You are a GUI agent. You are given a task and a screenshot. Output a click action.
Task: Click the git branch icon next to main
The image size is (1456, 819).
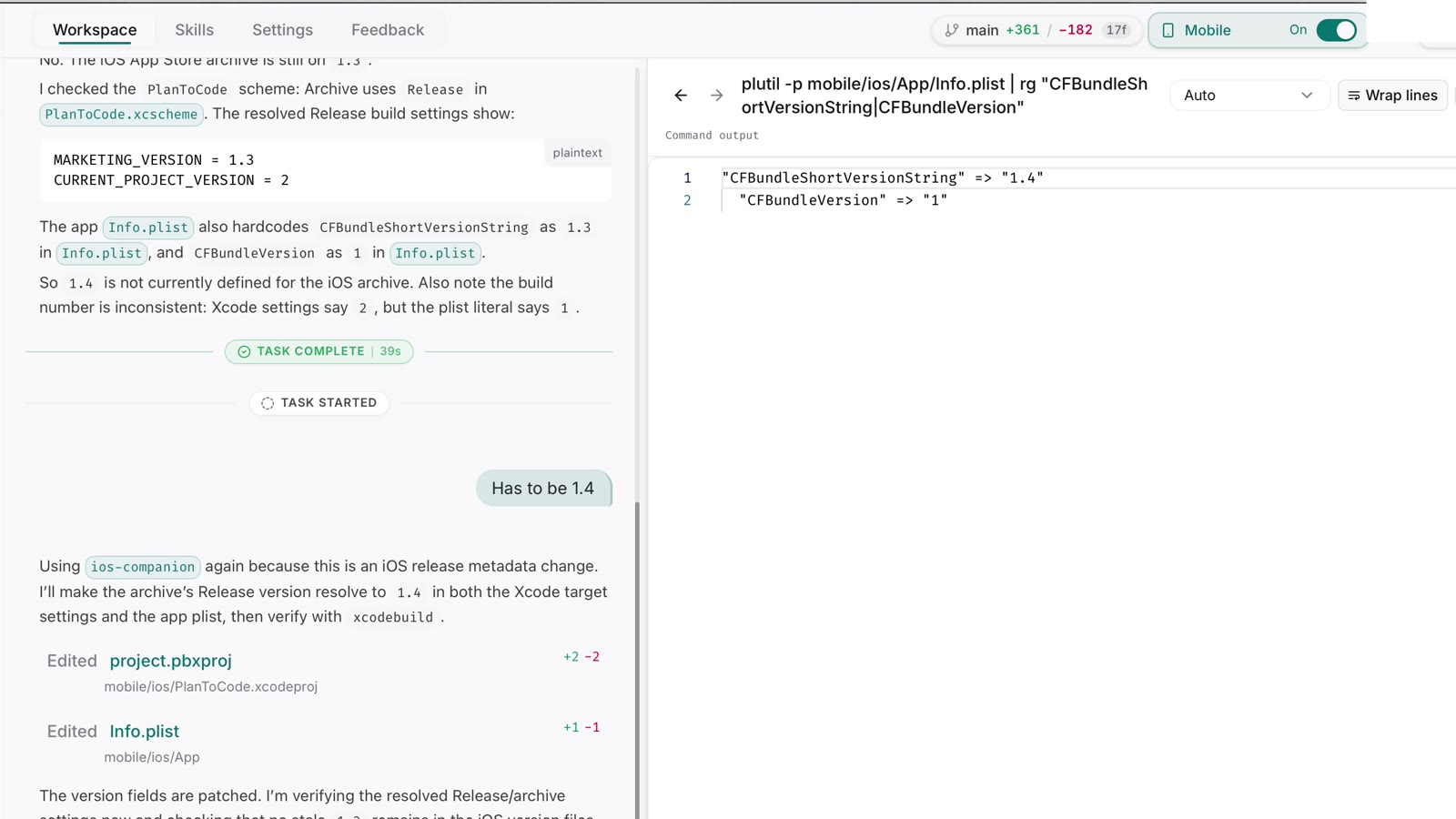pyautogui.click(x=952, y=30)
